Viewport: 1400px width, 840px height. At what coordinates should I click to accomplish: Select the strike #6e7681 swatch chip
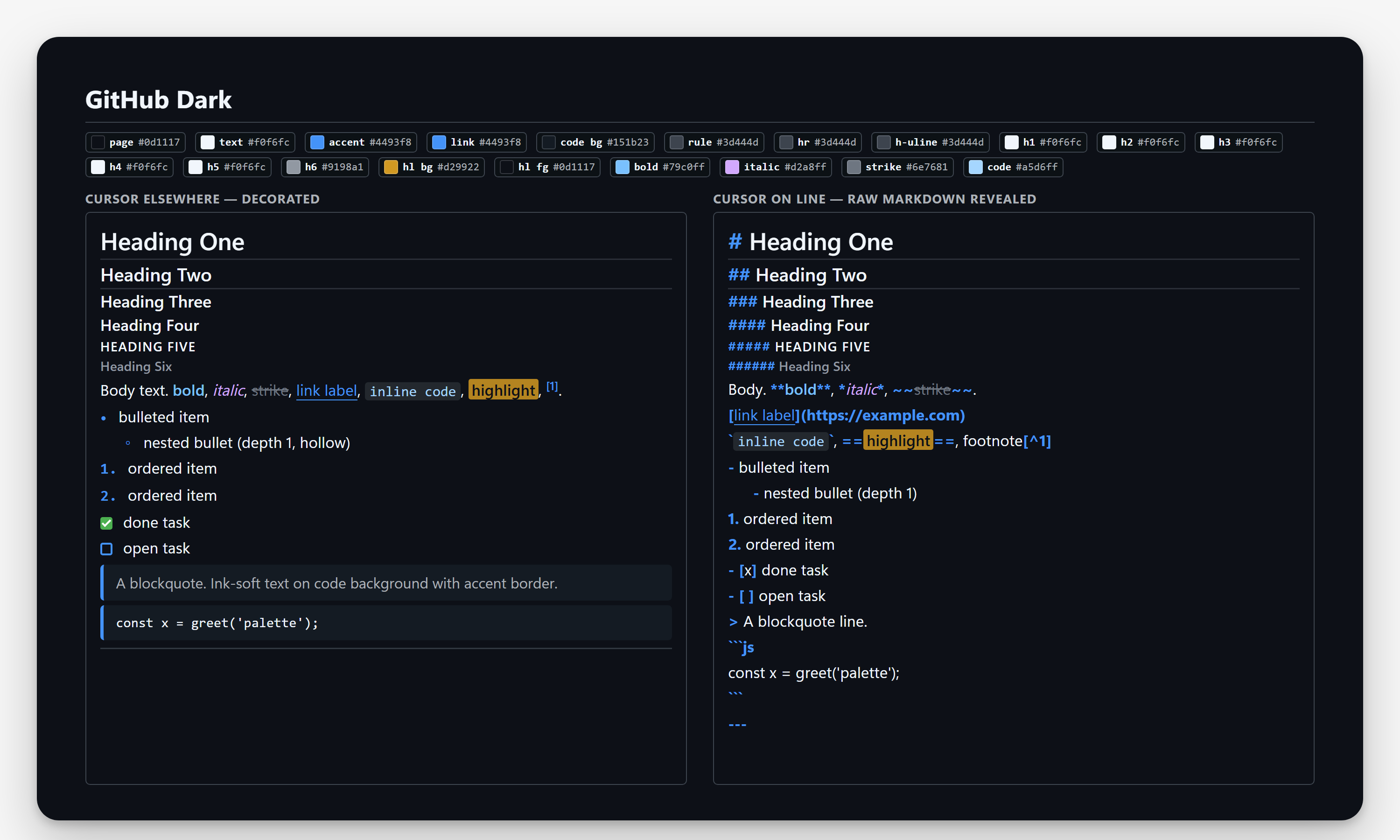coord(897,167)
